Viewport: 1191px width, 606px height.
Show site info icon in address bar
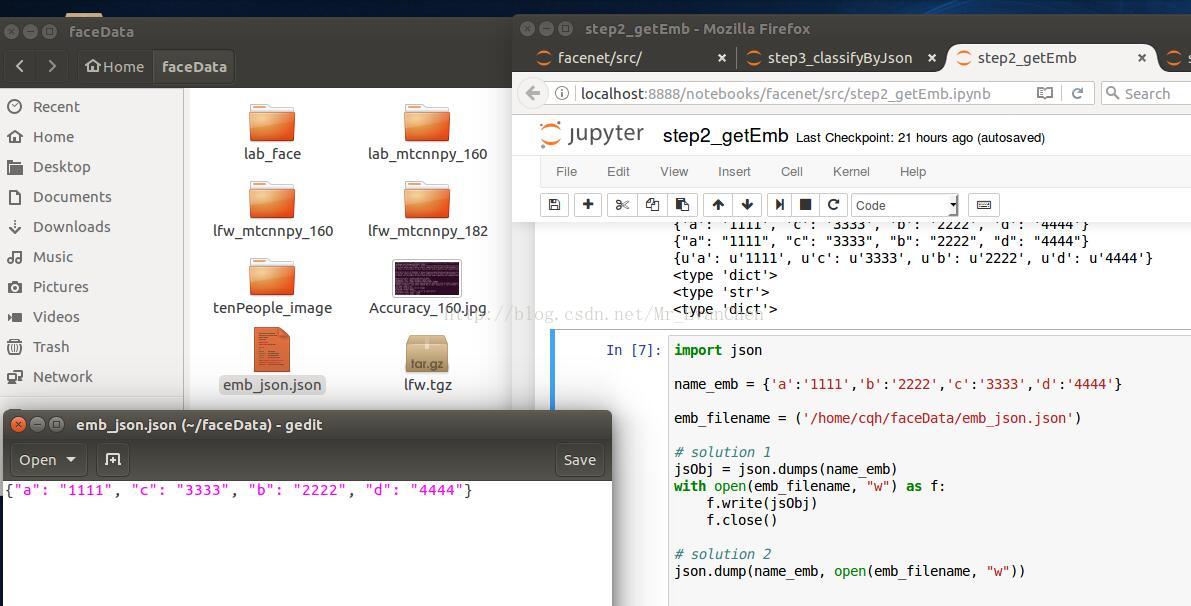point(561,93)
